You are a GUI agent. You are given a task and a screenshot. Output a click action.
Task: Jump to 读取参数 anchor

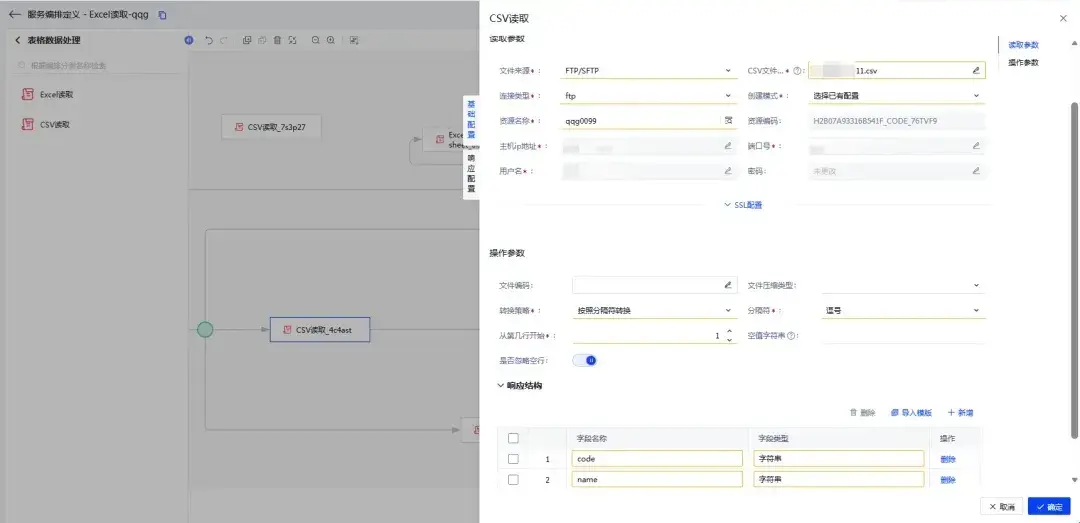point(1023,45)
